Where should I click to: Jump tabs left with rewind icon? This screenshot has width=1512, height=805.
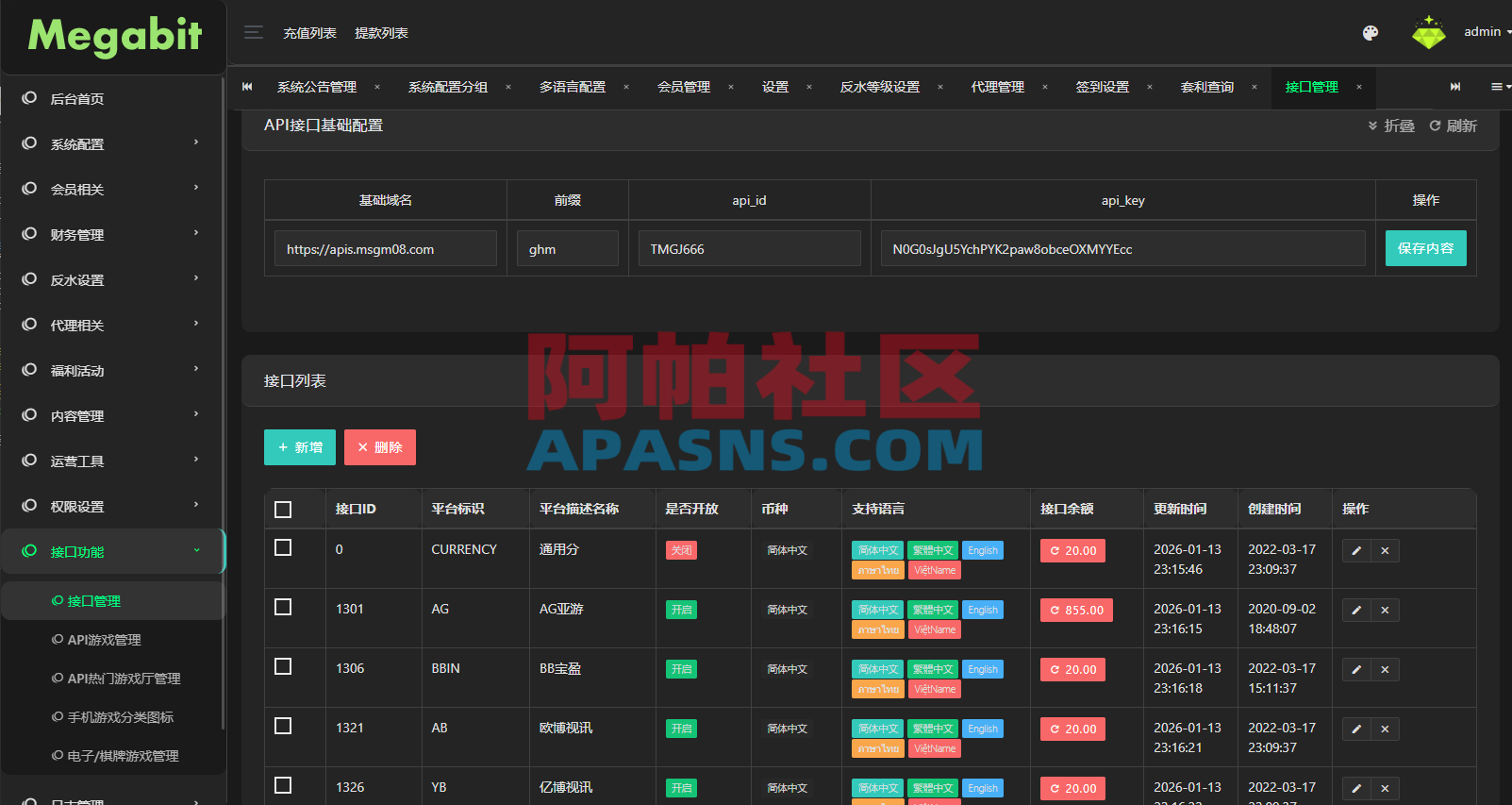247,87
